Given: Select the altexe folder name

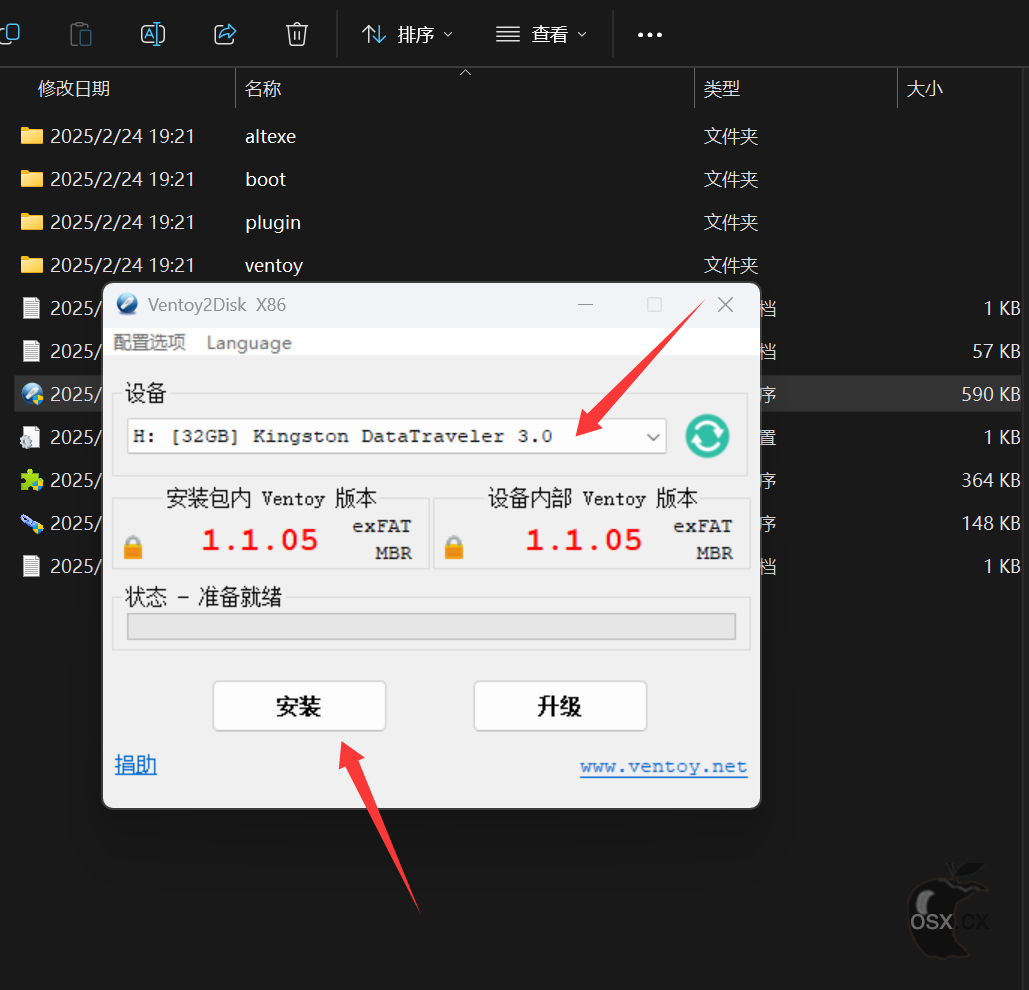Looking at the screenshot, I should (270, 136).
